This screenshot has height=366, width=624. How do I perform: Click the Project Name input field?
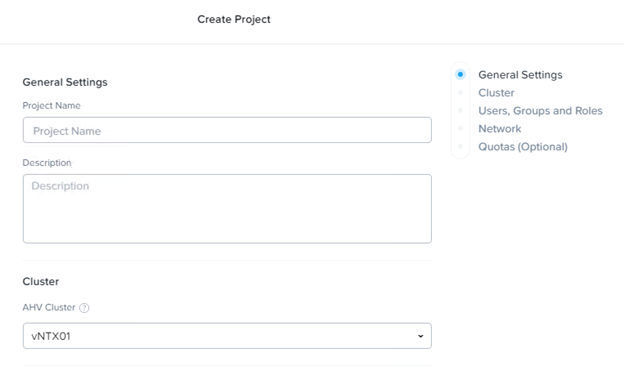click(x=227, y=130)
